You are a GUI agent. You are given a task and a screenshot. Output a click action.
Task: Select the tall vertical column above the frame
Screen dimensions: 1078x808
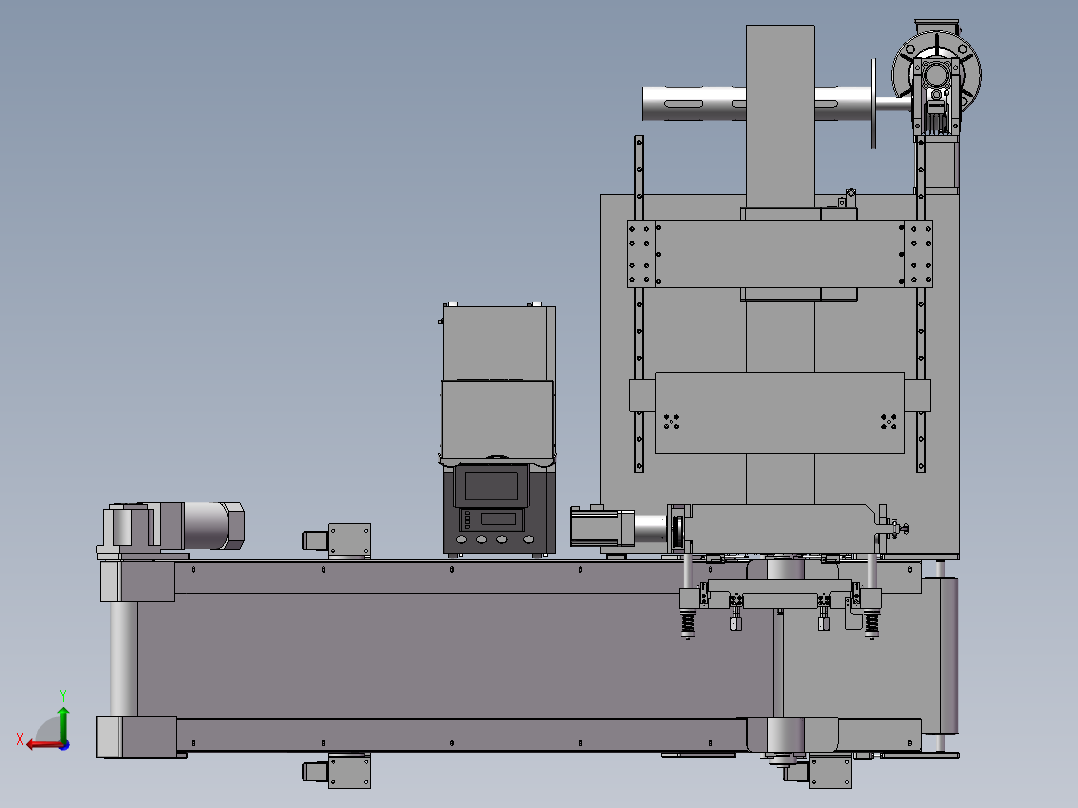(x=780, y=117)
